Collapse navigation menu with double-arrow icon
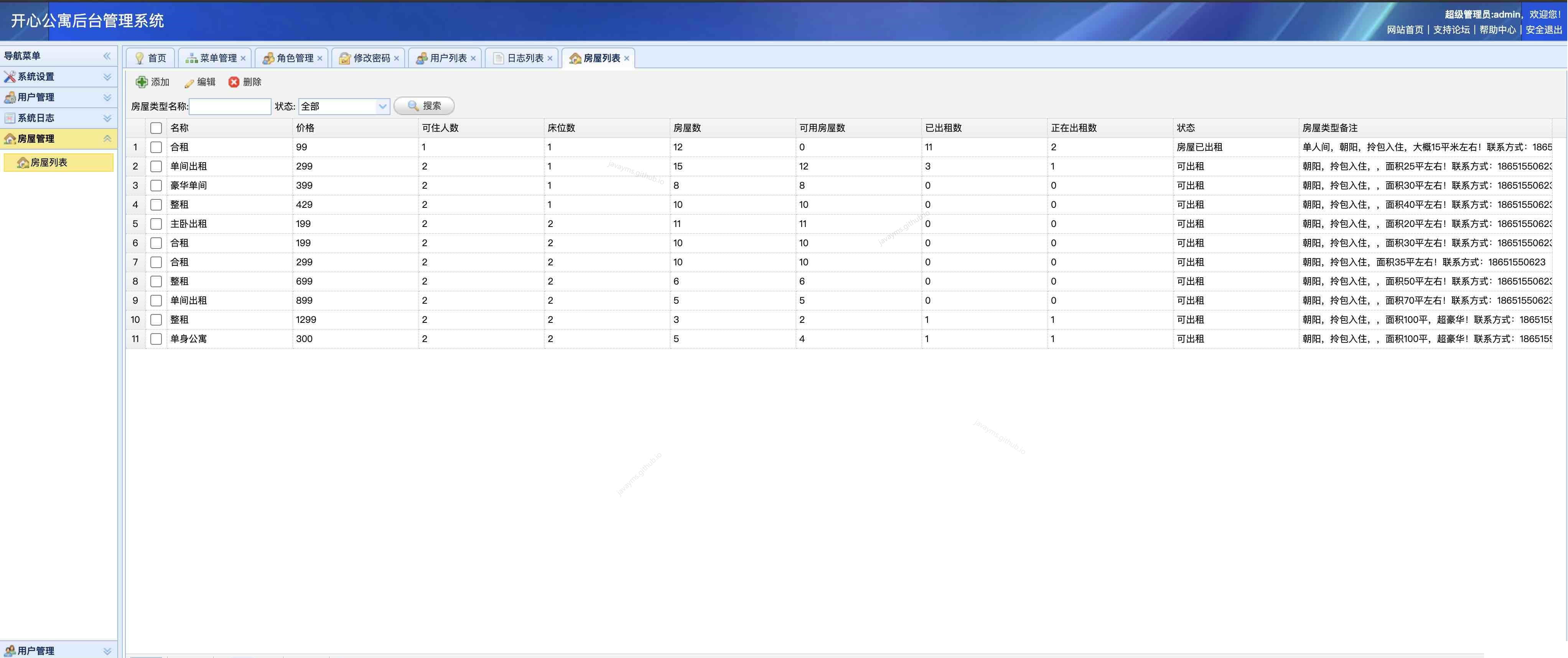 point(107,56)
